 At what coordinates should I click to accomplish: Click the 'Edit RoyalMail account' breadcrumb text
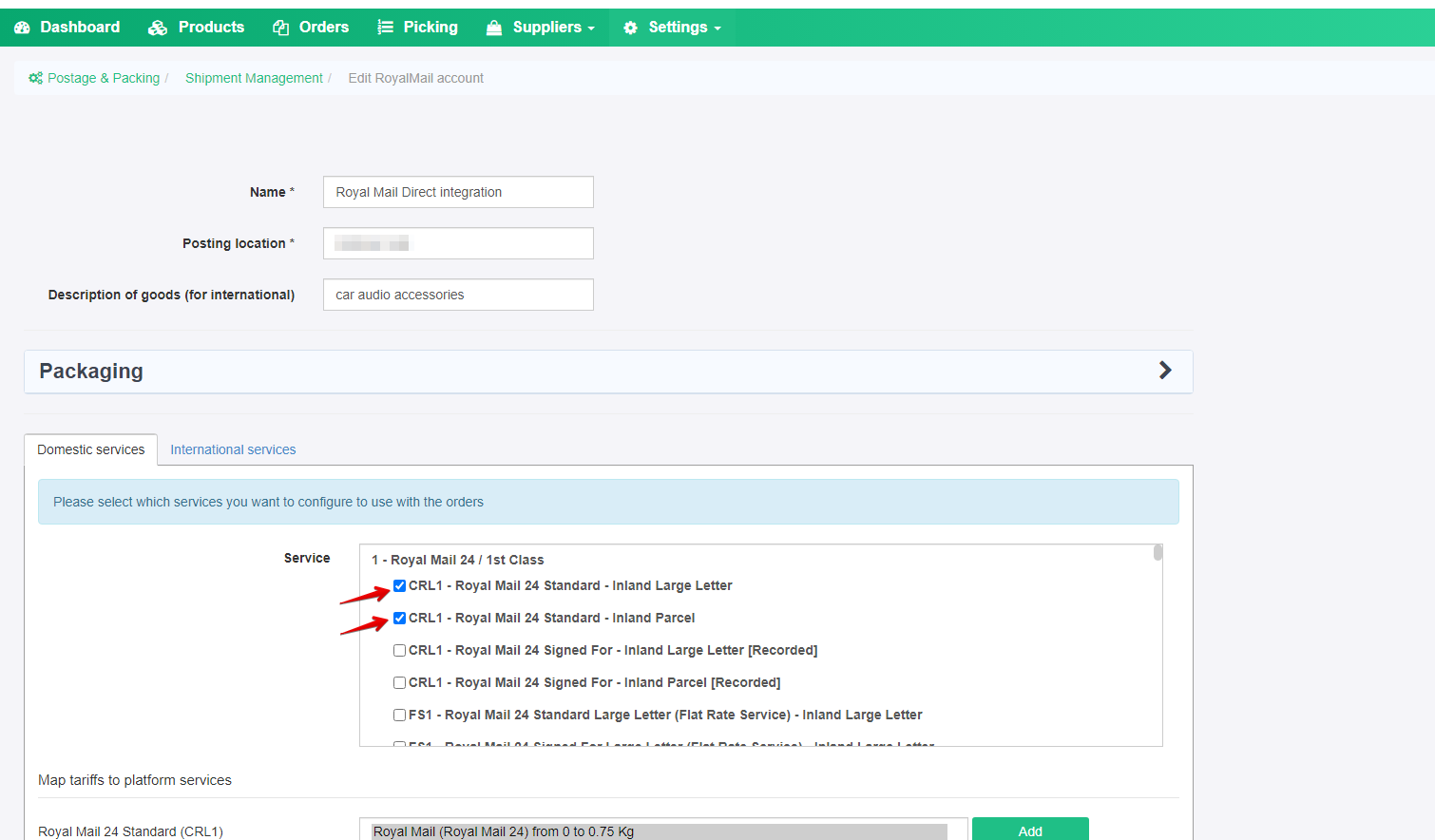coord(416,78)
